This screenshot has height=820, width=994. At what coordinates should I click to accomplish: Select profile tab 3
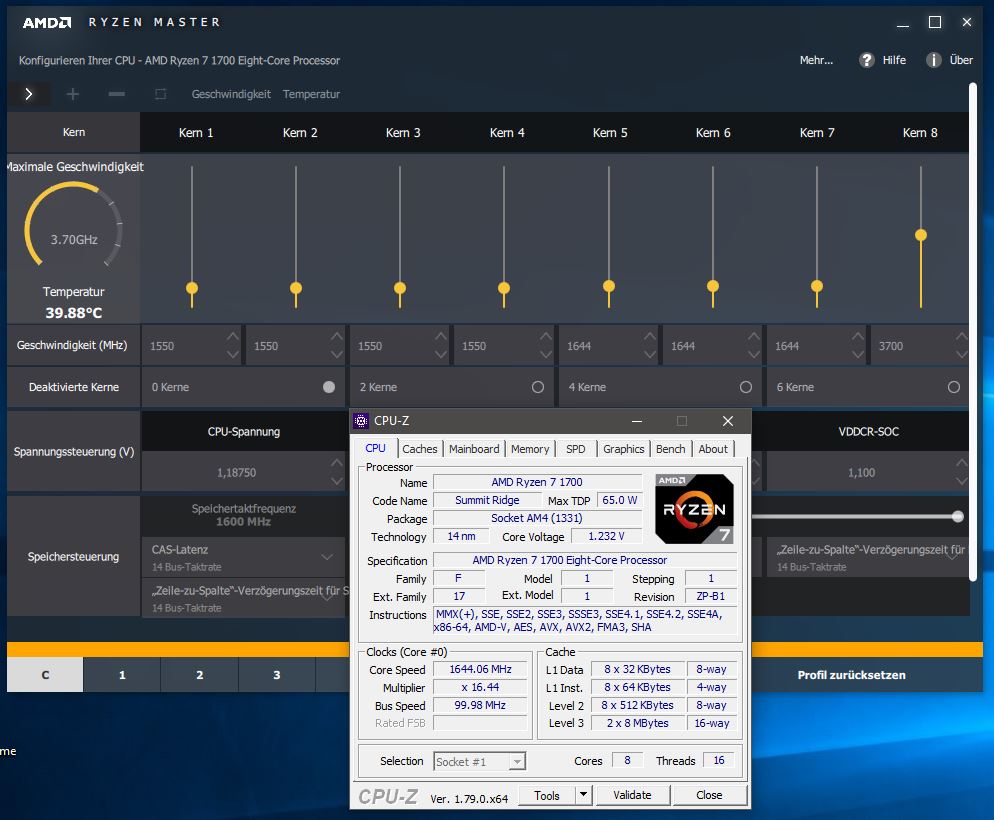click(277, 675)
